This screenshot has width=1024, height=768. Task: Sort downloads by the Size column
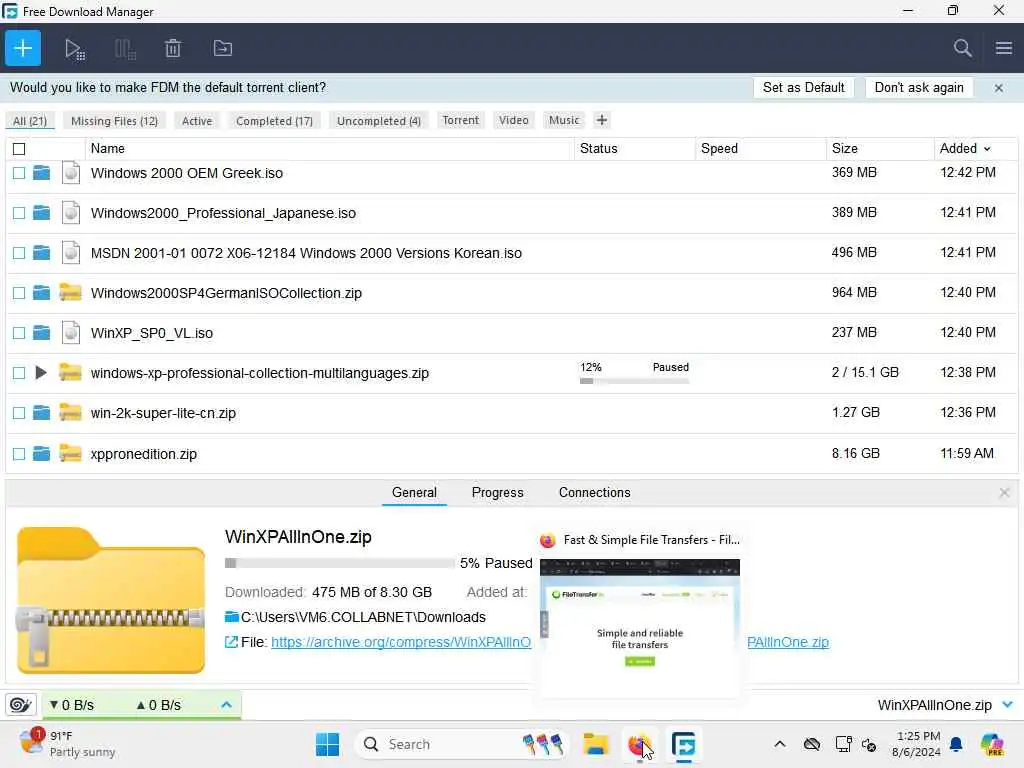pos(844,148)
